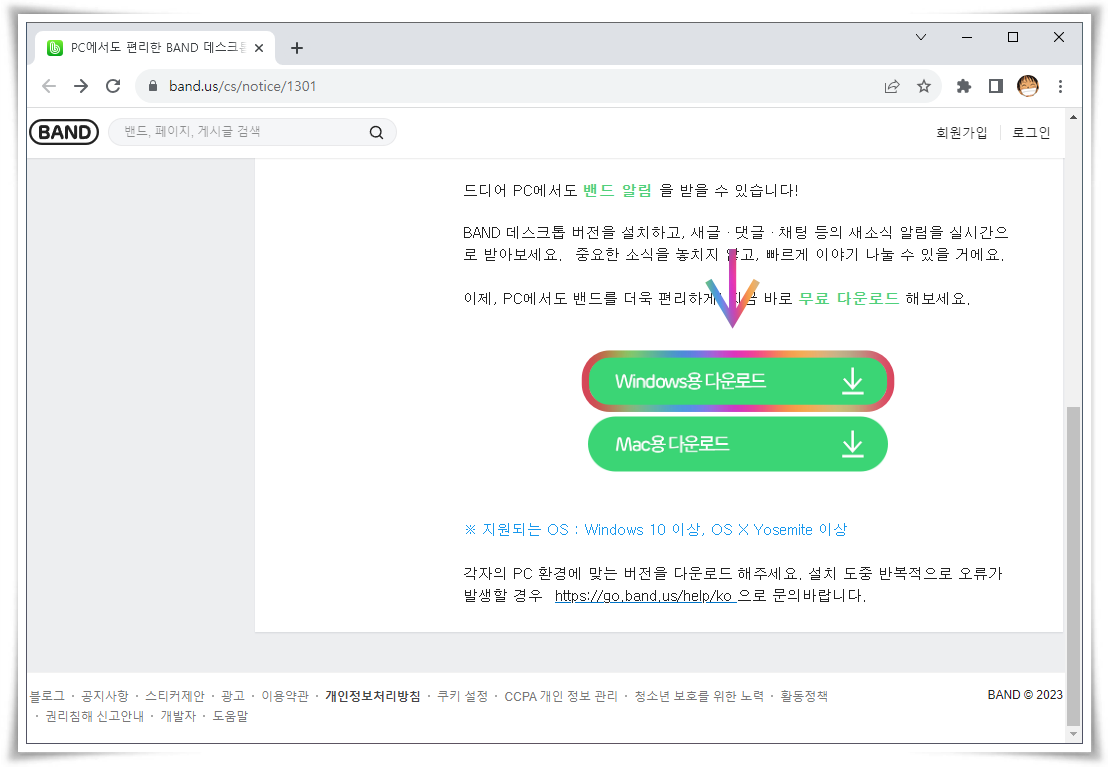Open 이용약관 footer link

pyautogui.click(x=285, y=696)
